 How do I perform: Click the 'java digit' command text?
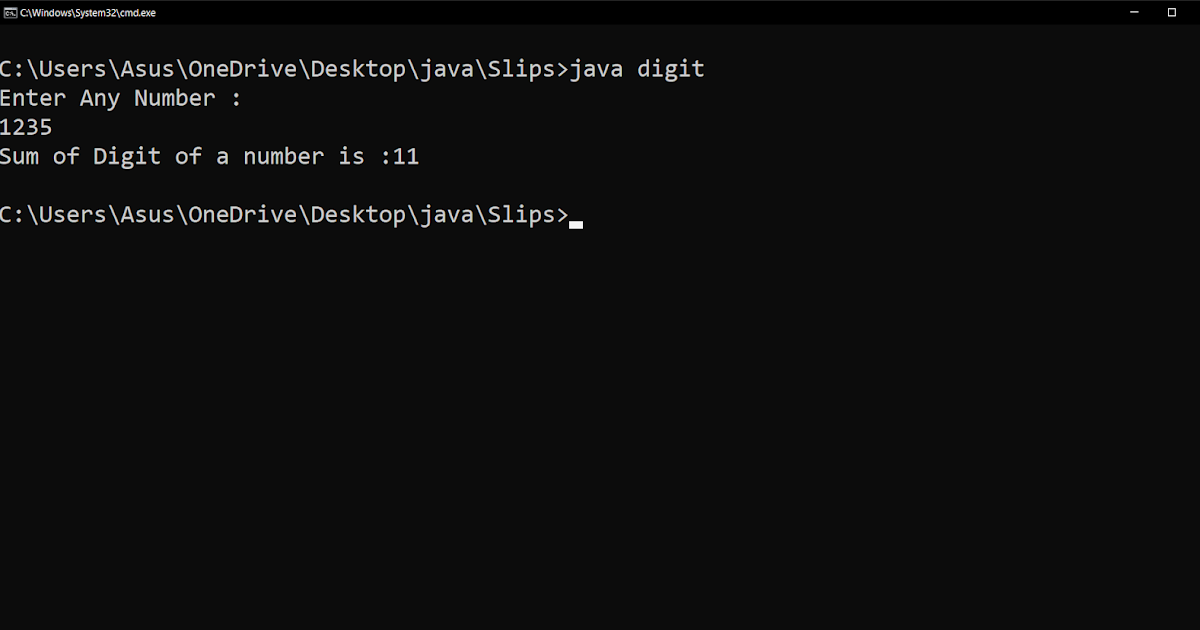637,69
